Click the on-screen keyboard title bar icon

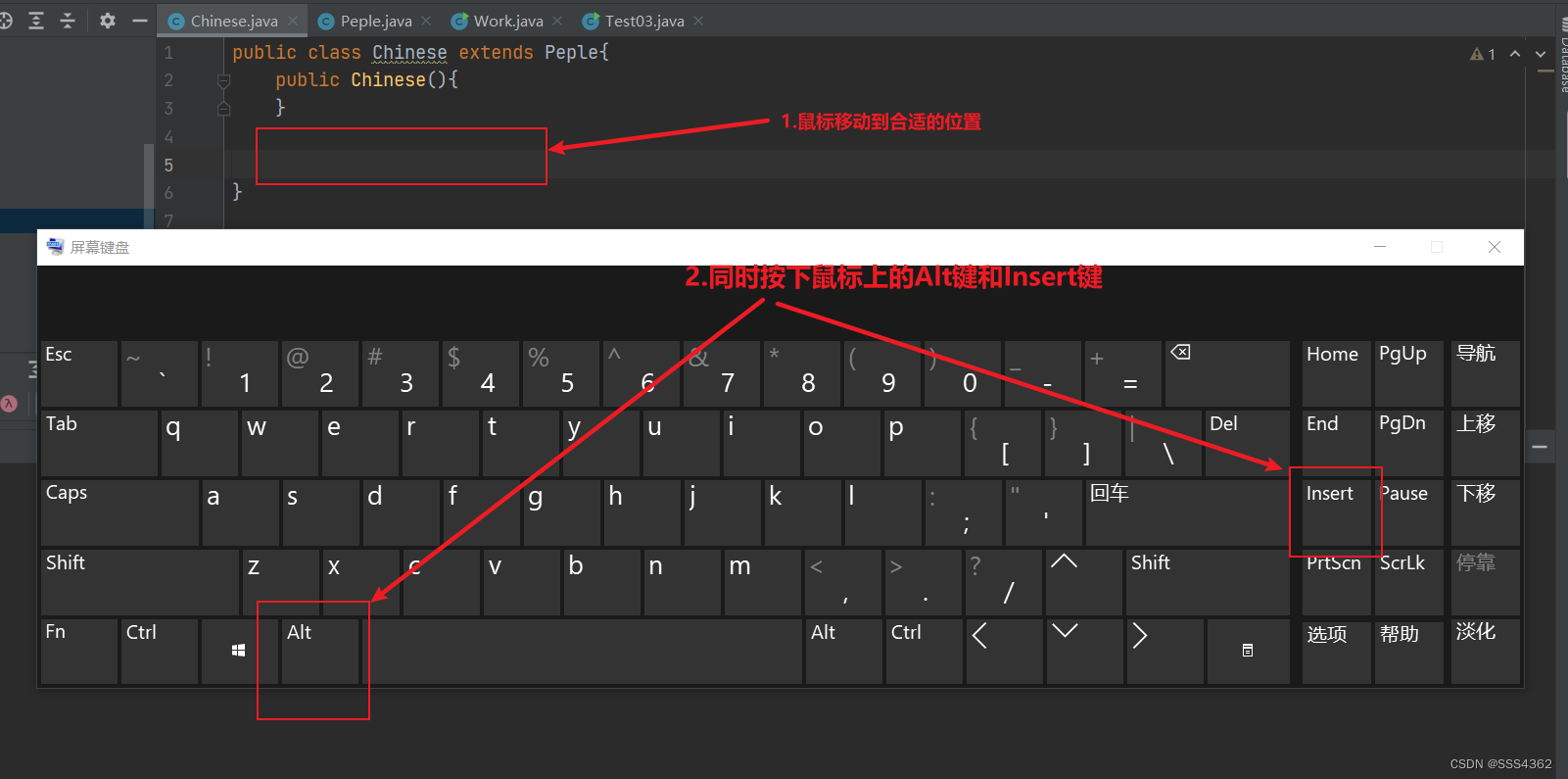click(55, 247)
